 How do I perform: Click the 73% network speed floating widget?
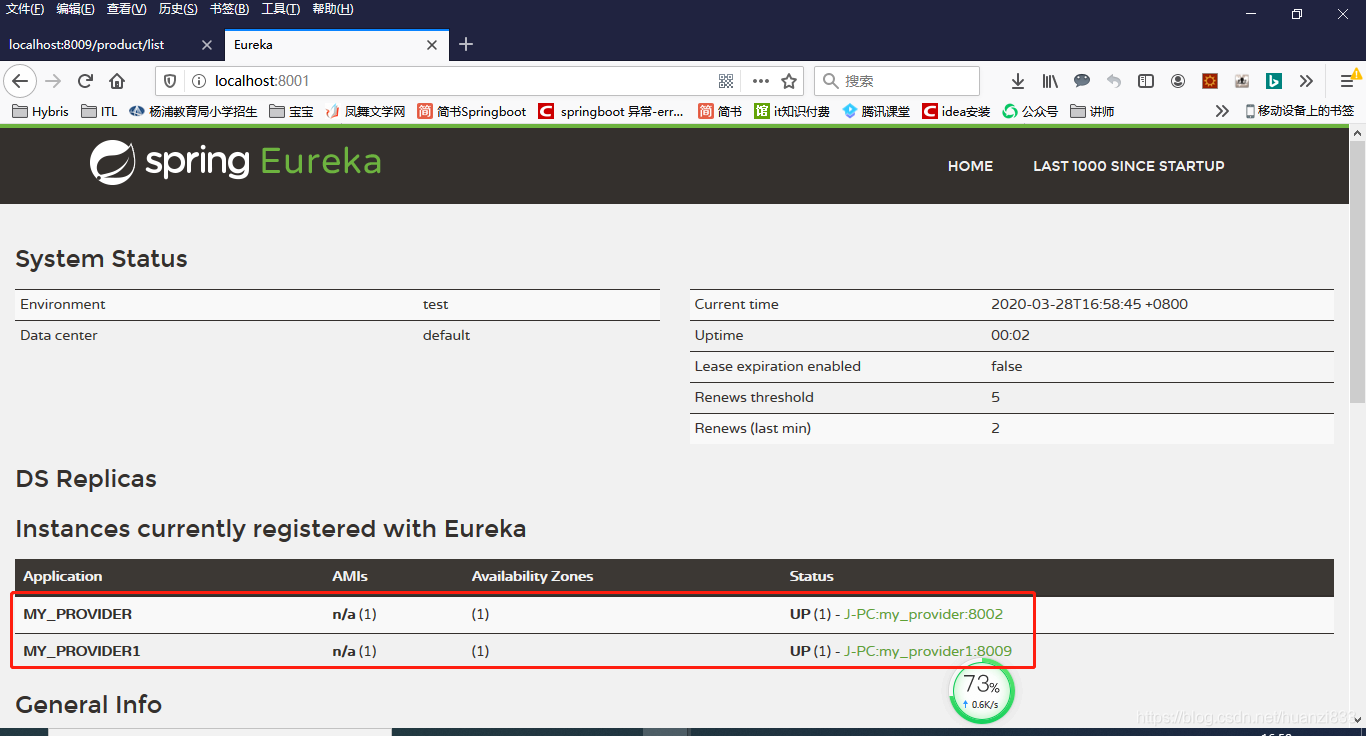pyautogui.click(x=981, y=691)
